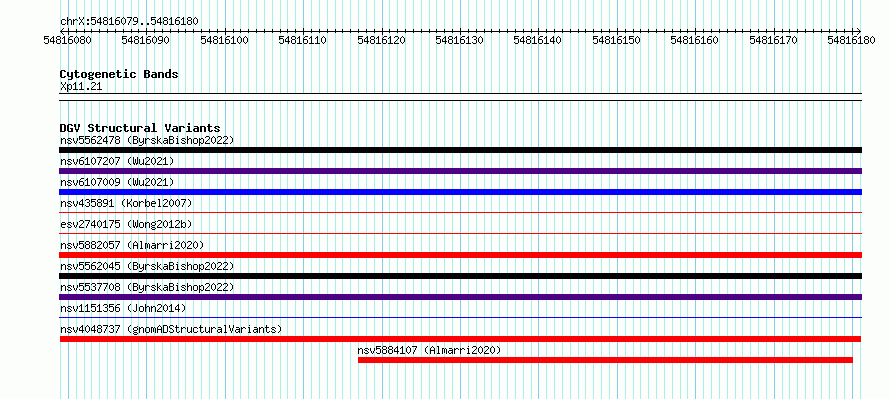The height and width of the screenshot is (399, 890).
Task: Open variant nsv5562045 (ByrskaBishop2022) label
Action: [147, 266]
